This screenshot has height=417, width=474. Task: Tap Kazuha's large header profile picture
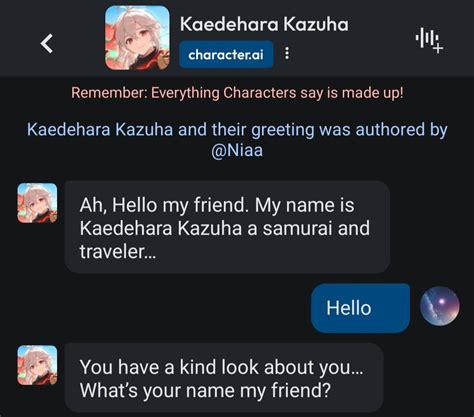click(x=137, y=38)
